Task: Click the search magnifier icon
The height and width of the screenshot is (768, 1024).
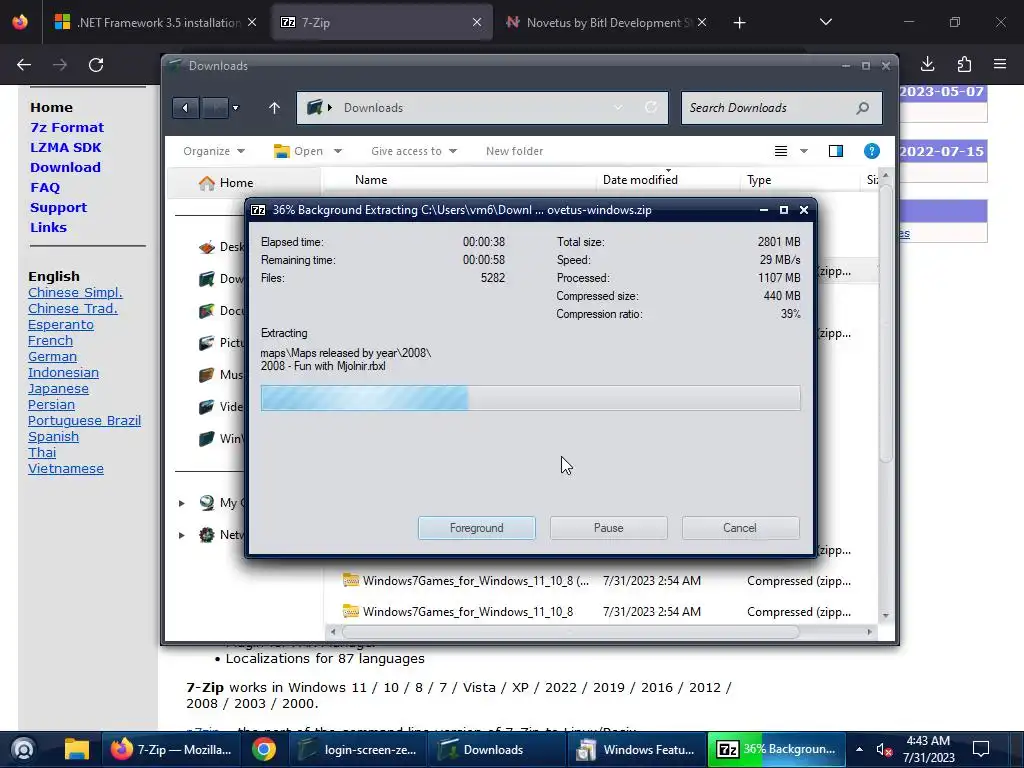Action: tap(863, 108)
